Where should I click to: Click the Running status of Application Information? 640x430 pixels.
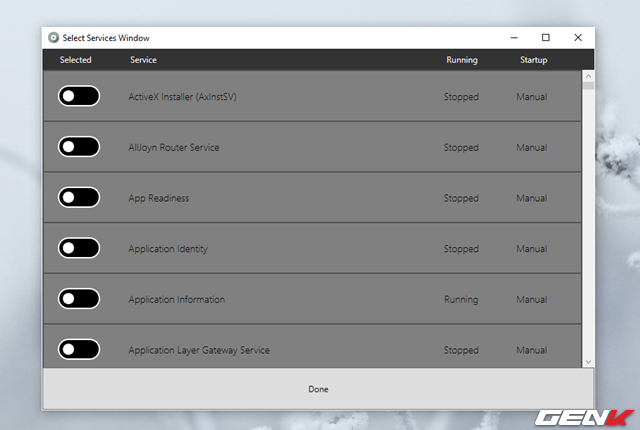[x=461, y=299]
